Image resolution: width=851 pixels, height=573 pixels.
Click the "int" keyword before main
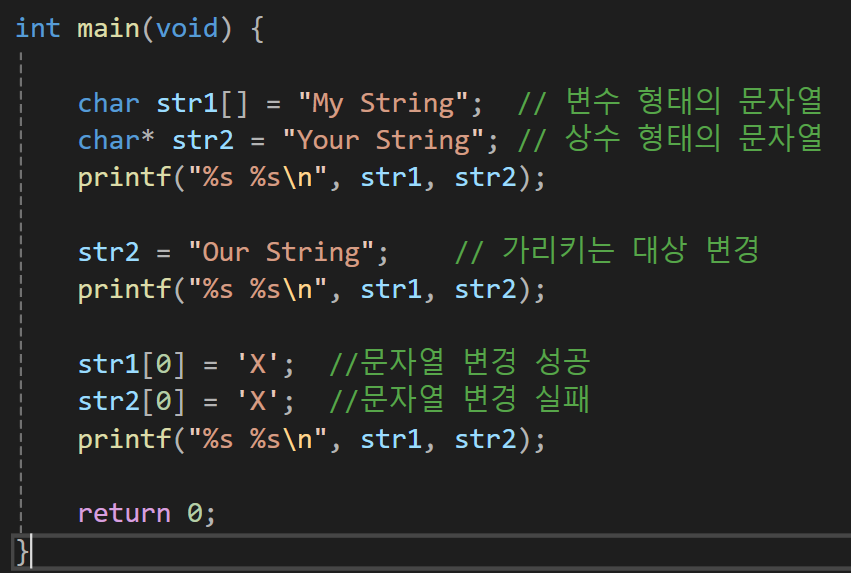point(37,28)
